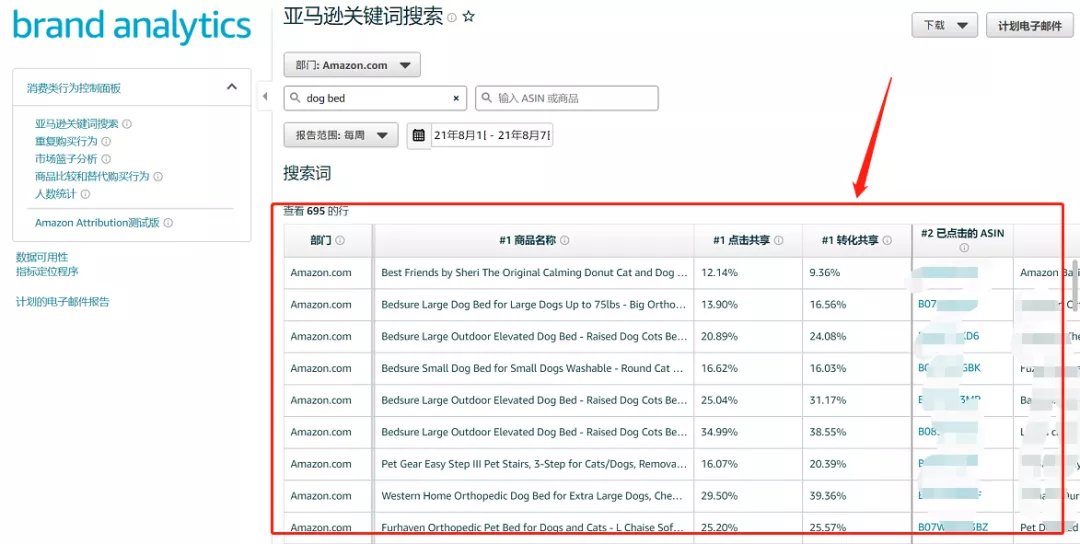Focus the 输入 ASIN 或商品 search field
Screen dimensions: 1080x544
[x=567, y=98]
